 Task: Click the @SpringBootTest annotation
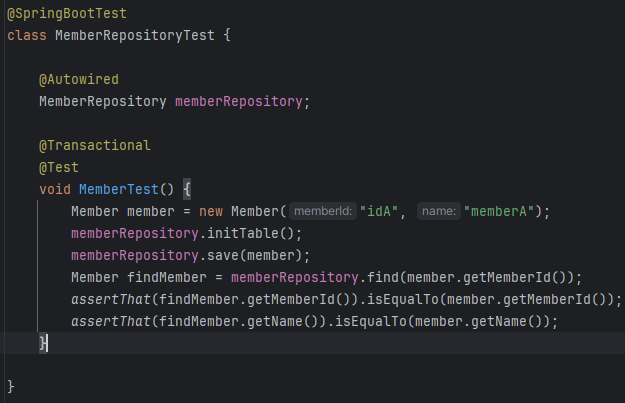click(67, 14)
